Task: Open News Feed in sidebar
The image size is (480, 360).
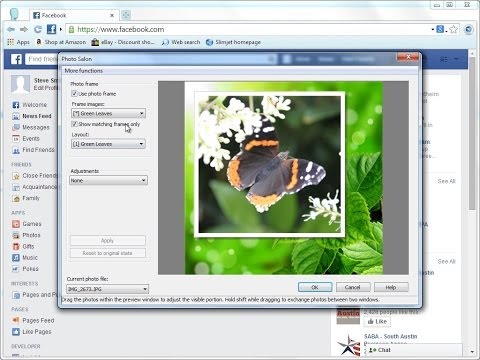Action: [32, 116]
